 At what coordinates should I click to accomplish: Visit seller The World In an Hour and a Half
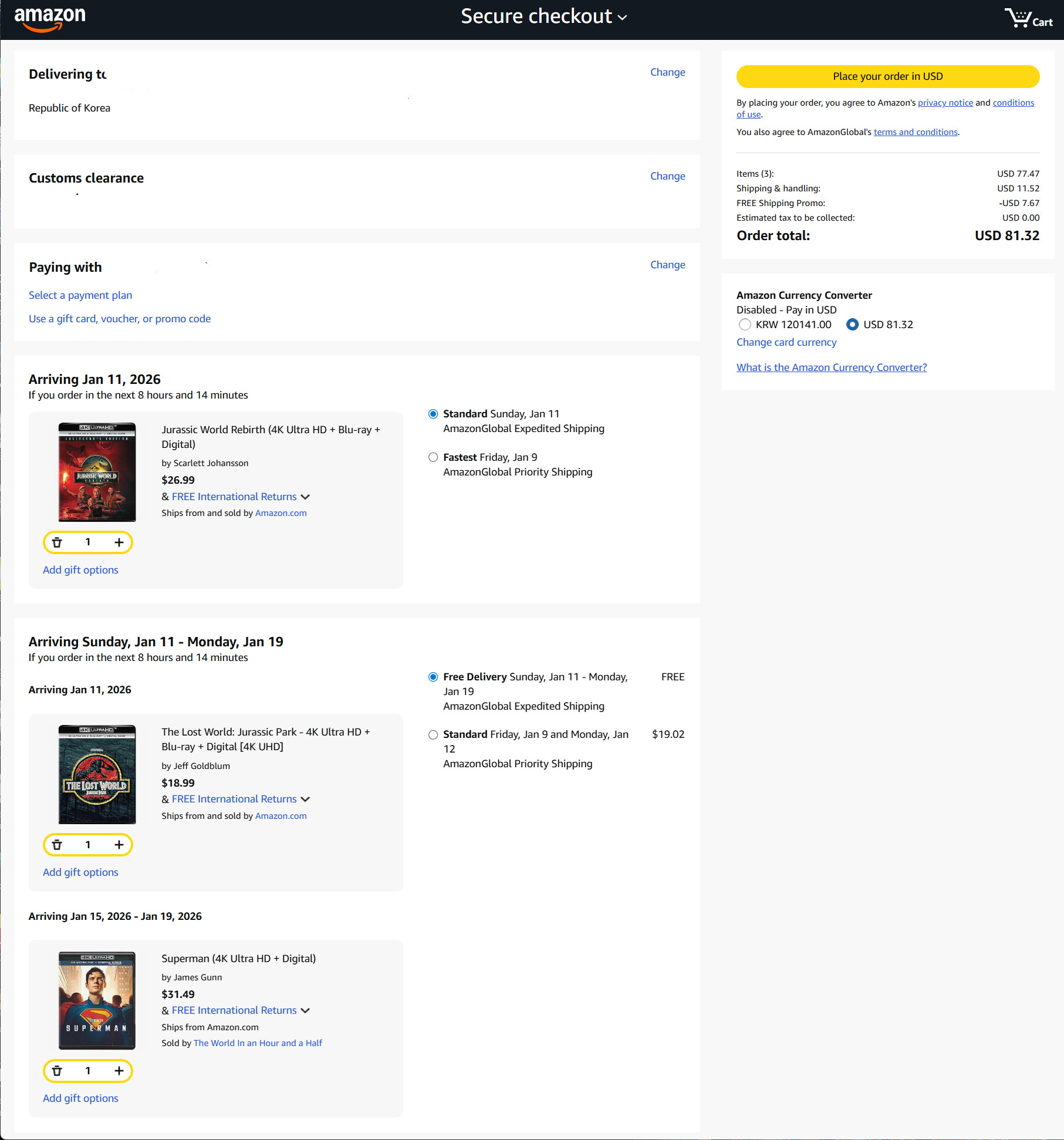258,1043
